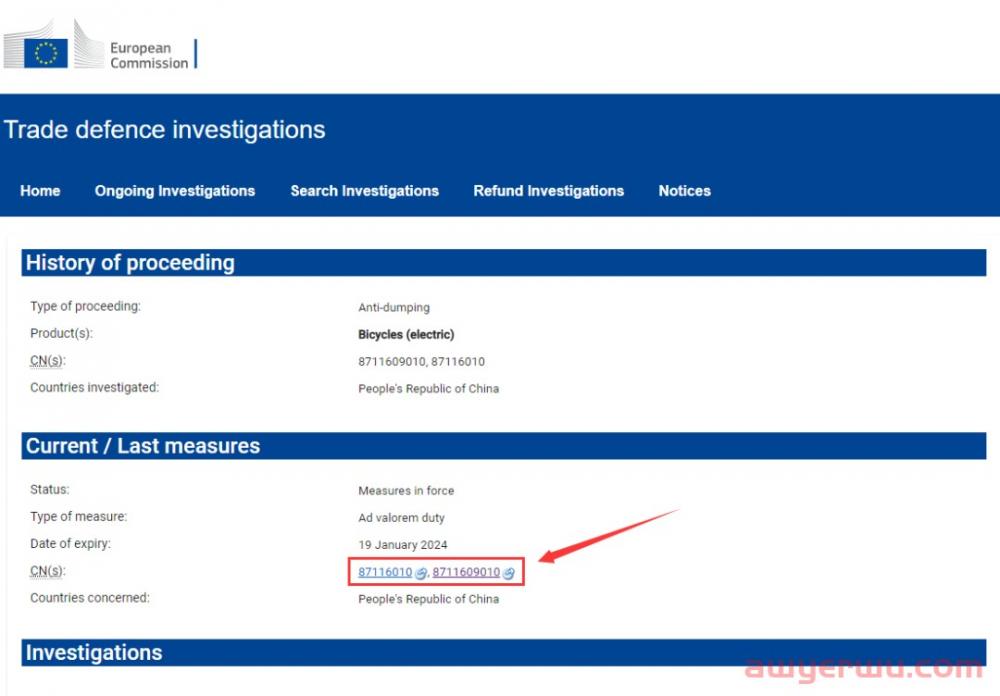Follow the 87116010 CN code link

385,572
